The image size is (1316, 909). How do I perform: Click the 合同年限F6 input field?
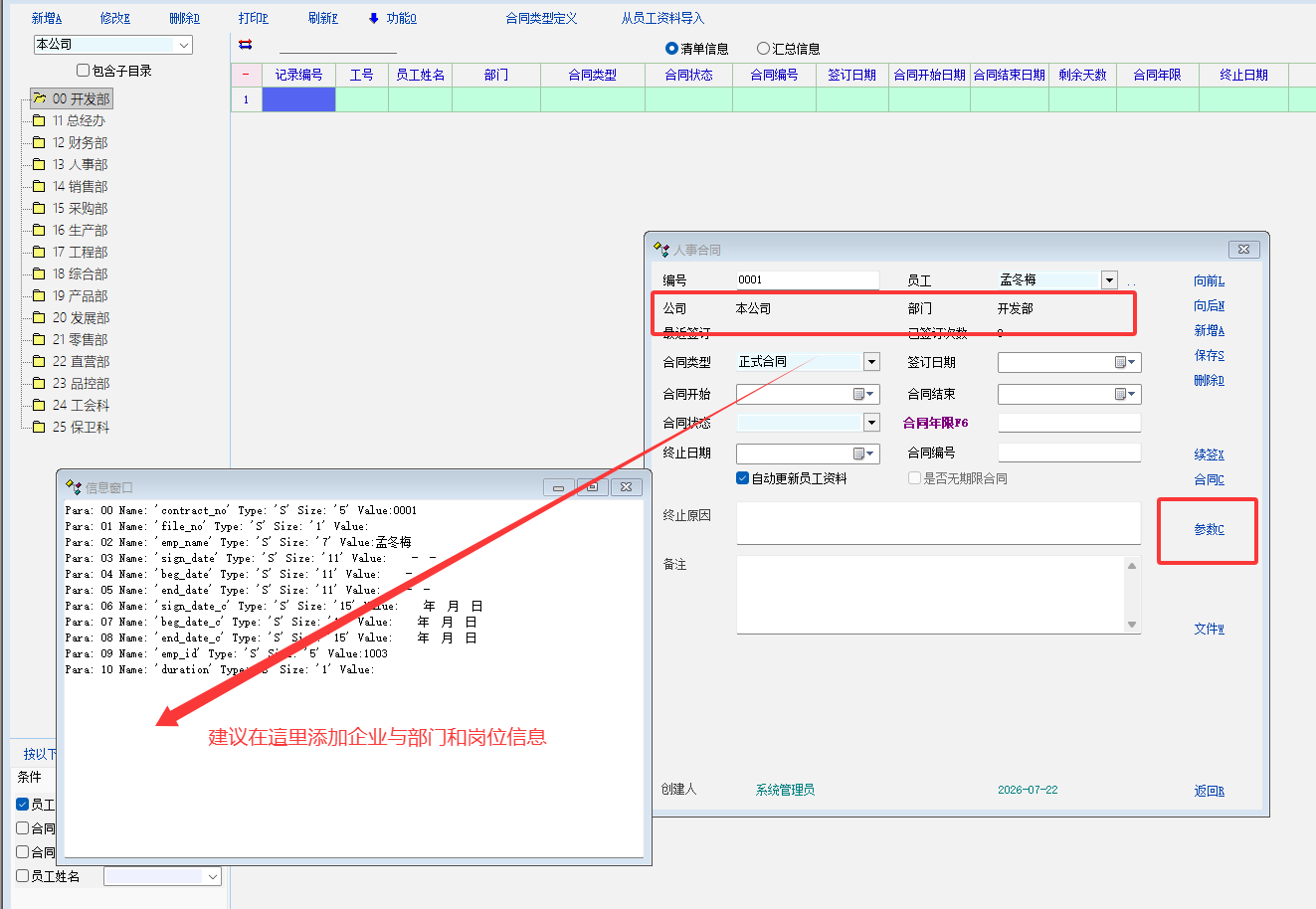tap(1069, 423)
